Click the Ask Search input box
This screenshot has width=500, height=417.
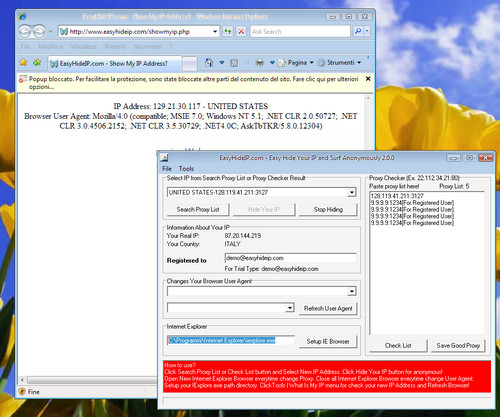(x=300, y=31)
